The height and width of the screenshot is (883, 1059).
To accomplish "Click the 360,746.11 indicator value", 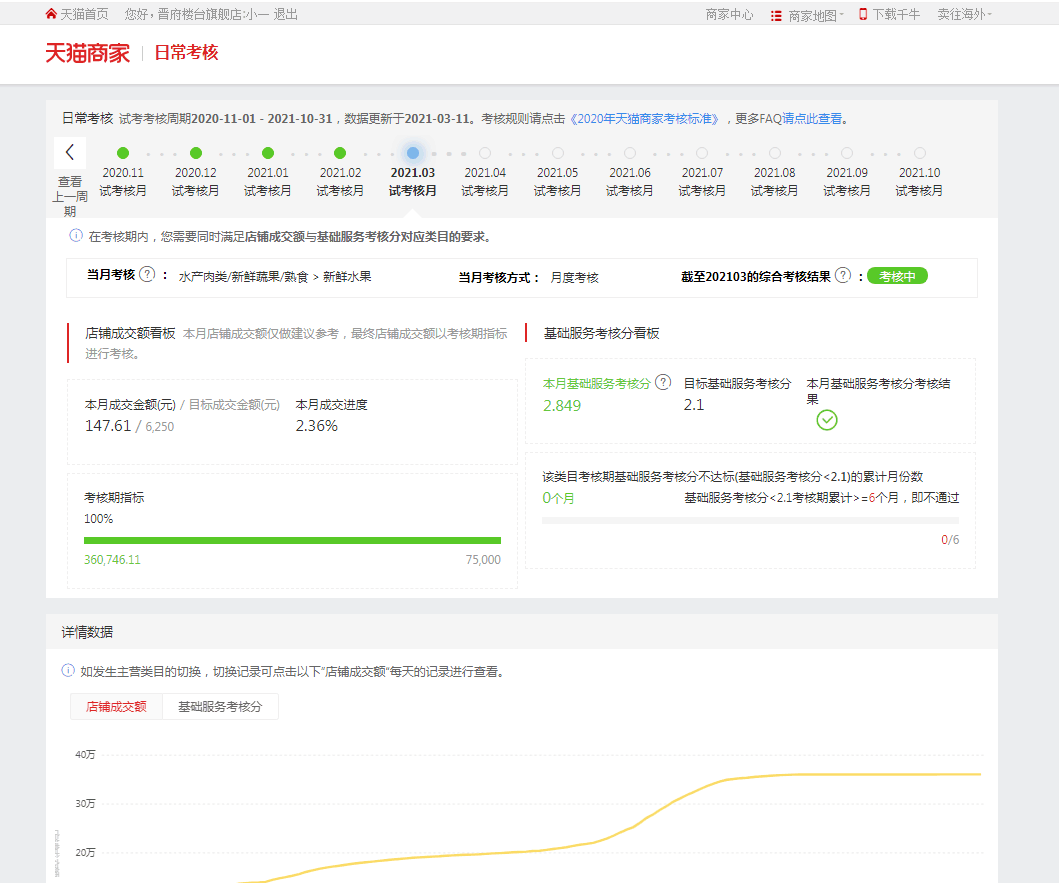I will pyautogui.click(x=112, y=559).
